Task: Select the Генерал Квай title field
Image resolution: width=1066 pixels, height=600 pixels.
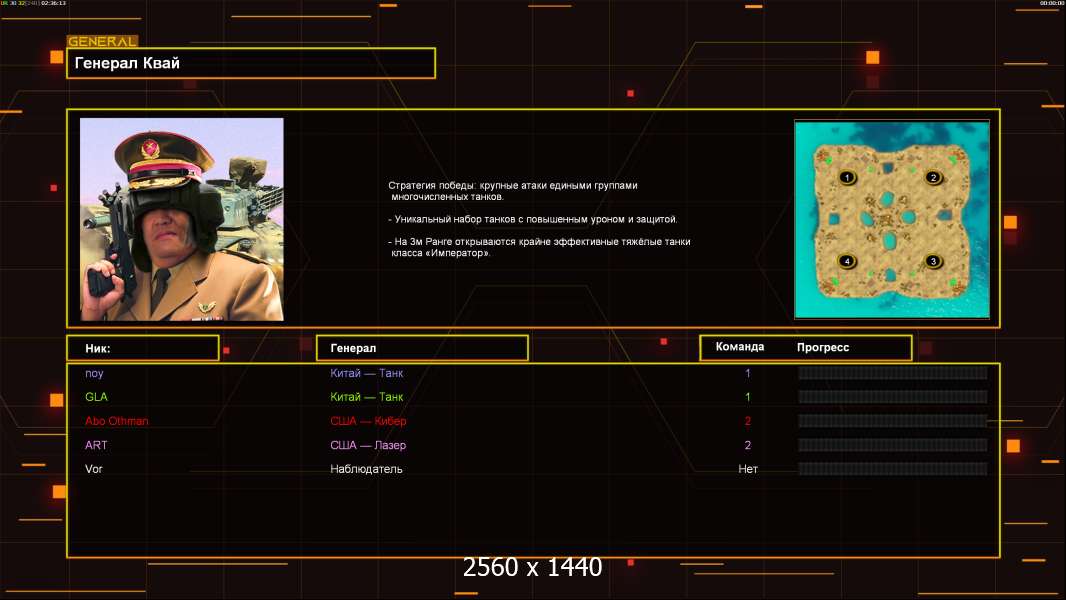Action: [x=250, y=63]
